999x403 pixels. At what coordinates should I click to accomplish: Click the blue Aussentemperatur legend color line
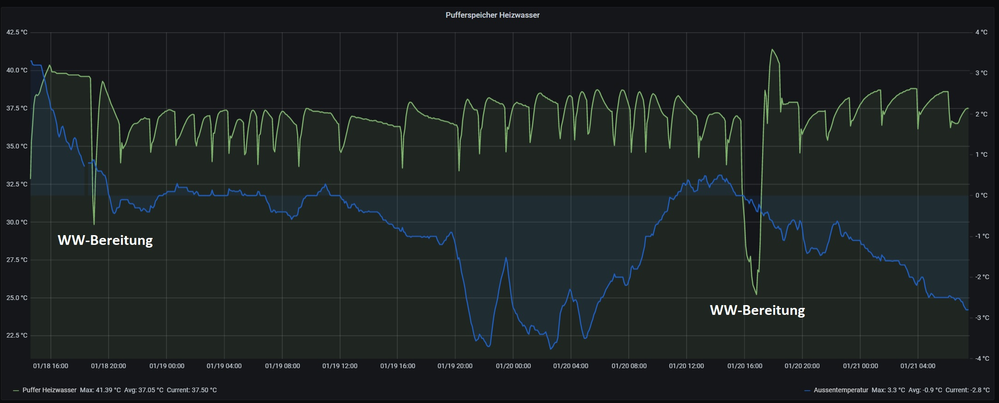pos(807,390)
